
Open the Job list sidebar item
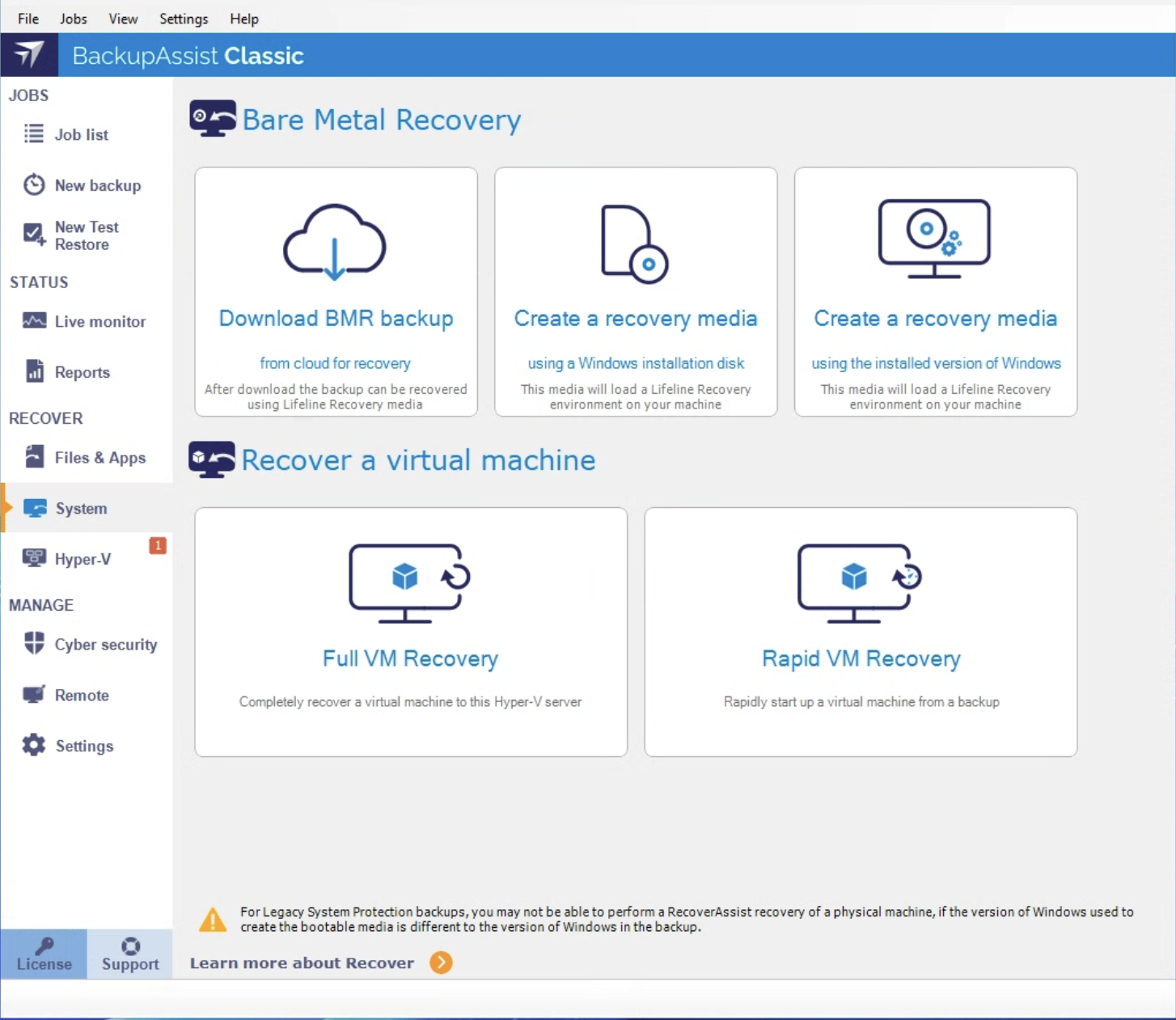tap(80, 134)
